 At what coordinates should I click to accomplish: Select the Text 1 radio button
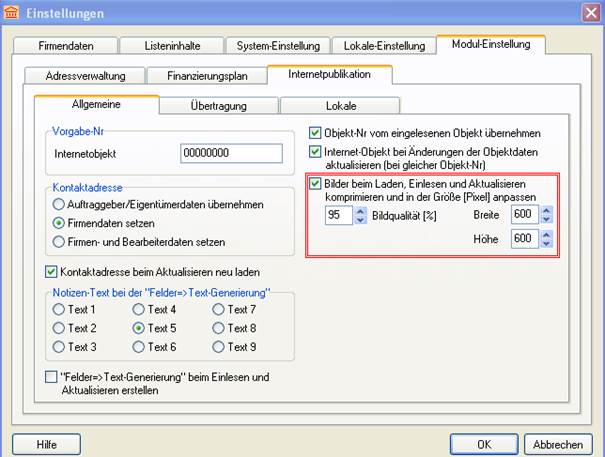click(x=74, y=309)
